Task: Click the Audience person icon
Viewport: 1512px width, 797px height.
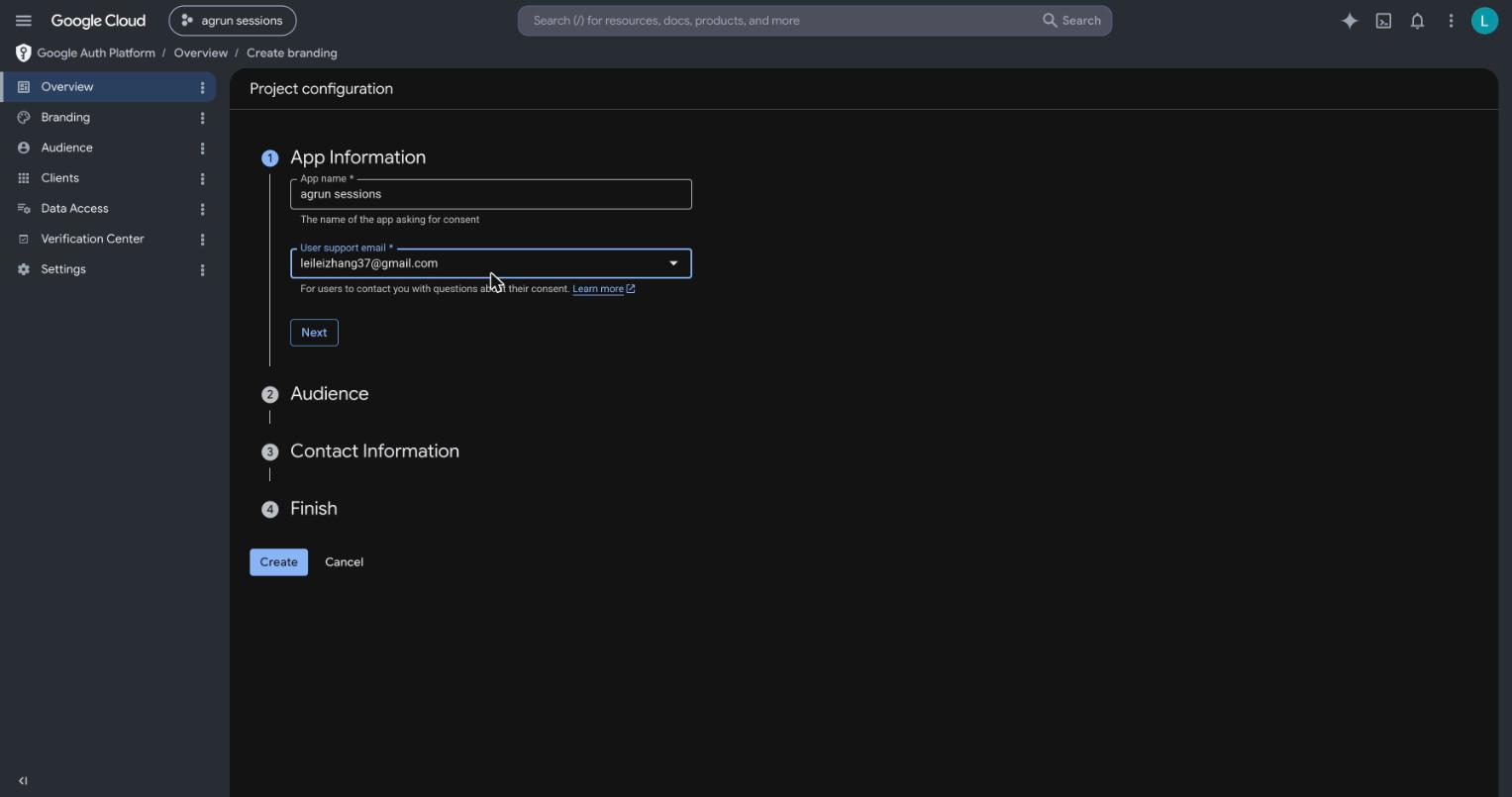Action: 24,148
